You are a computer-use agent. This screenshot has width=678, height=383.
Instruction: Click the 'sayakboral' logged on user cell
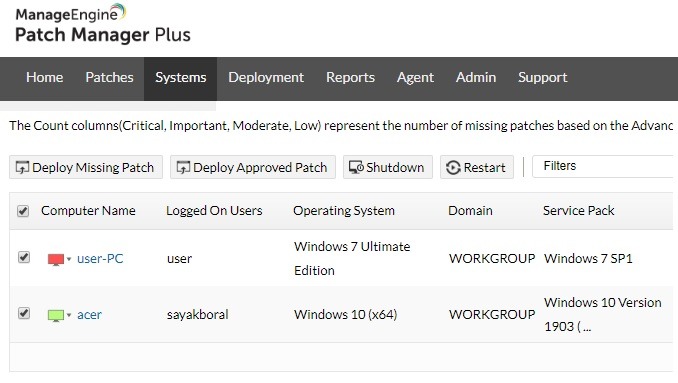click(198, 315)
